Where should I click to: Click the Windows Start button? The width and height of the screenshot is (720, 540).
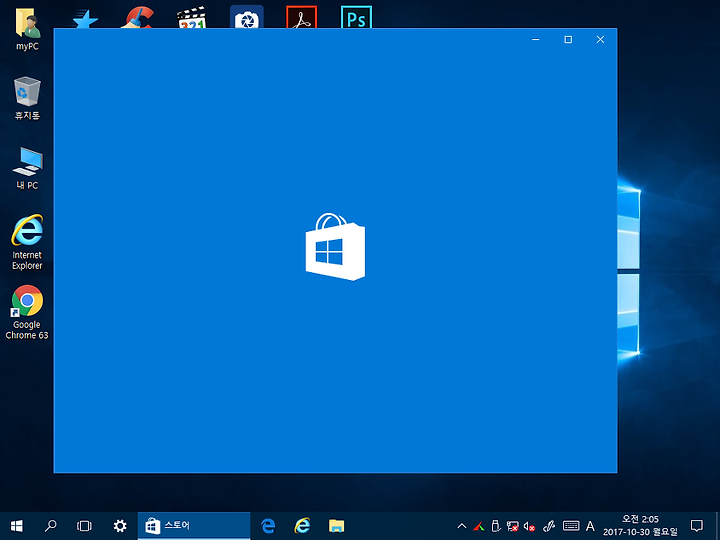17,526
